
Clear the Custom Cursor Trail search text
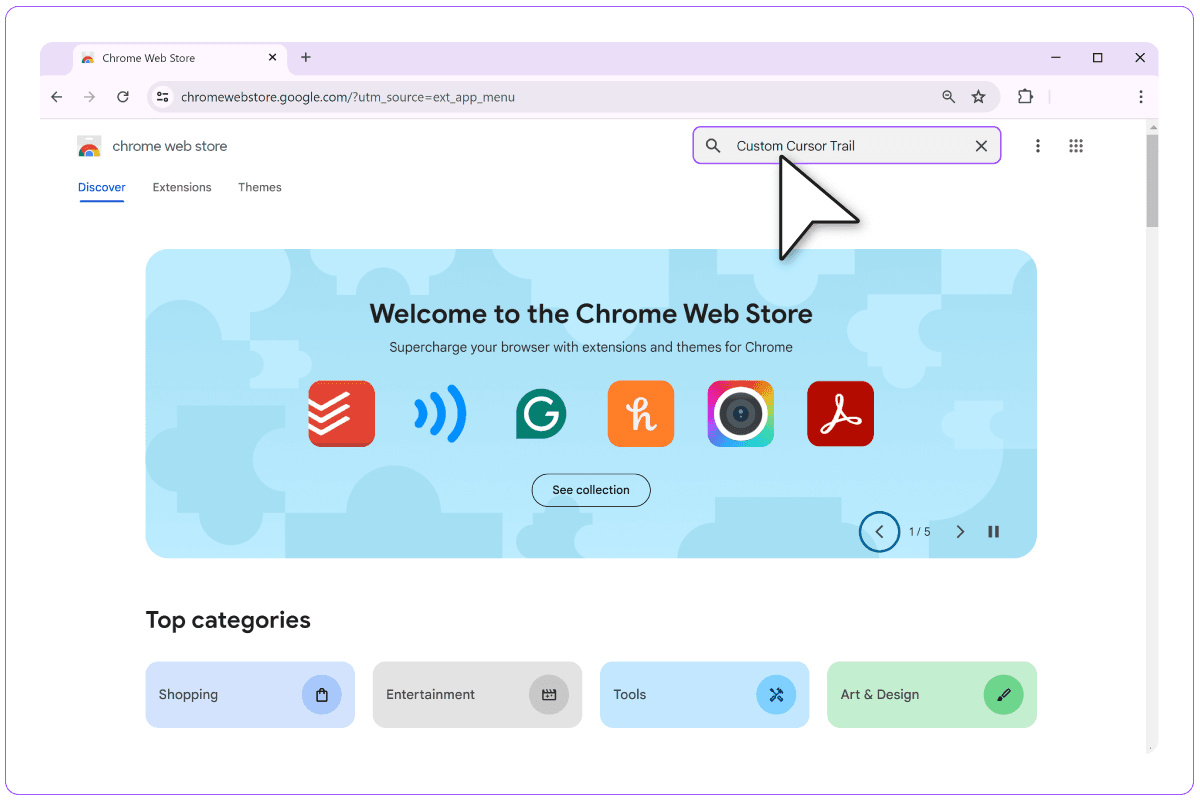(x=981, y=146)
